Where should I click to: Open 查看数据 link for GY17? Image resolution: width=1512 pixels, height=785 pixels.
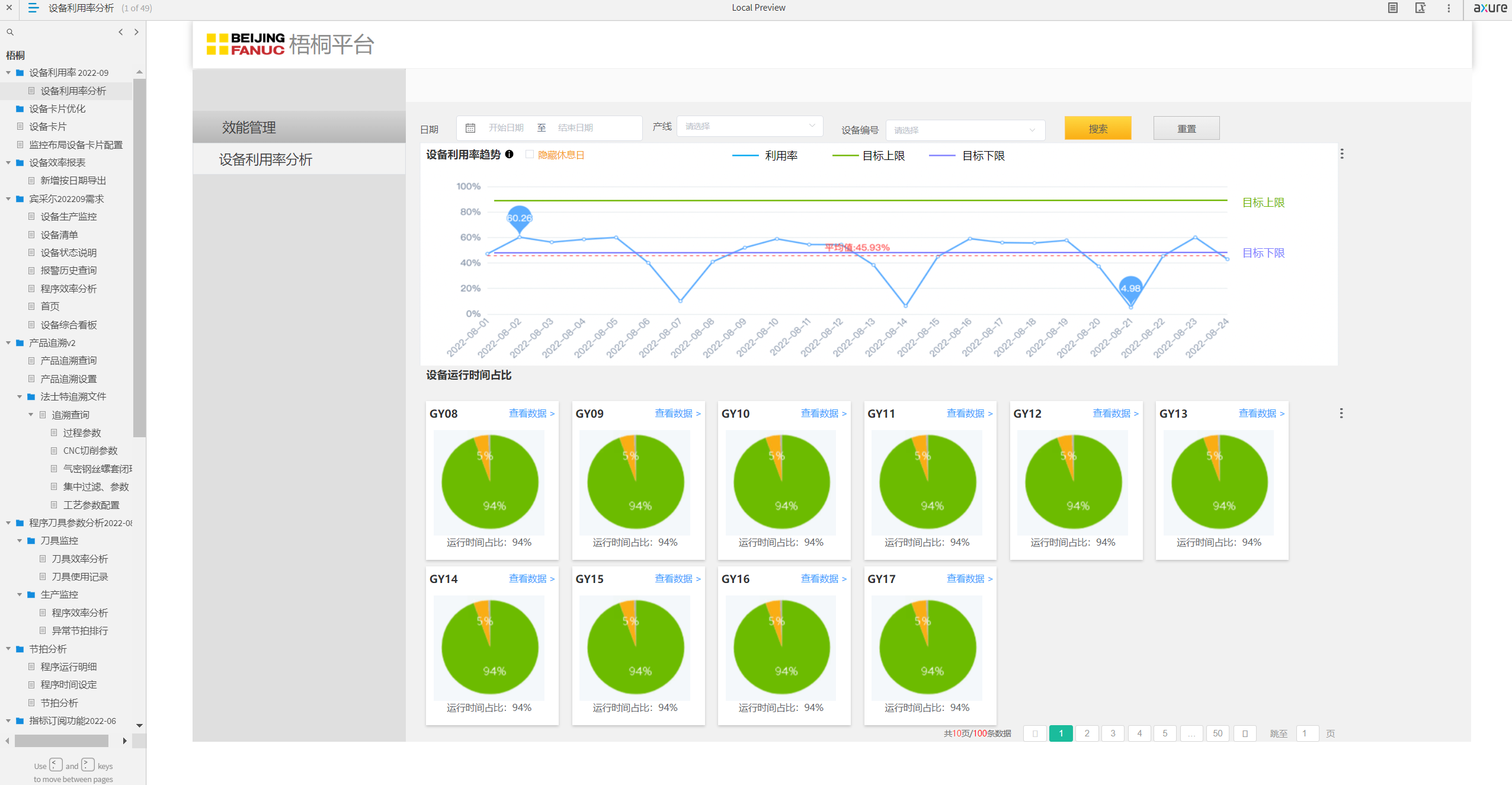click(x=969, y=579)
